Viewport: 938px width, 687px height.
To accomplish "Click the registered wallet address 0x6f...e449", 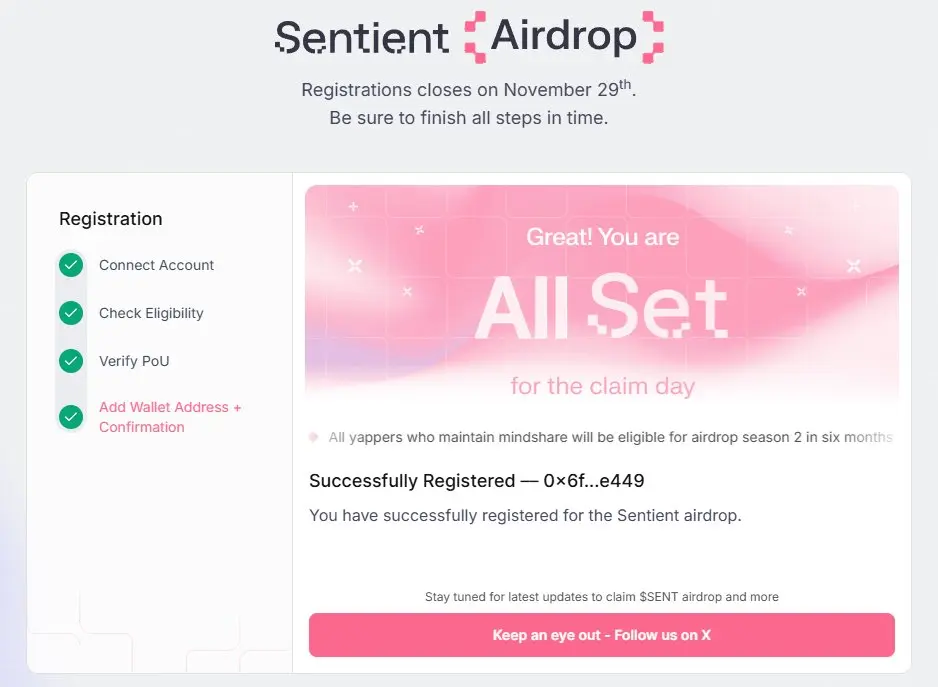I will 594,481.
